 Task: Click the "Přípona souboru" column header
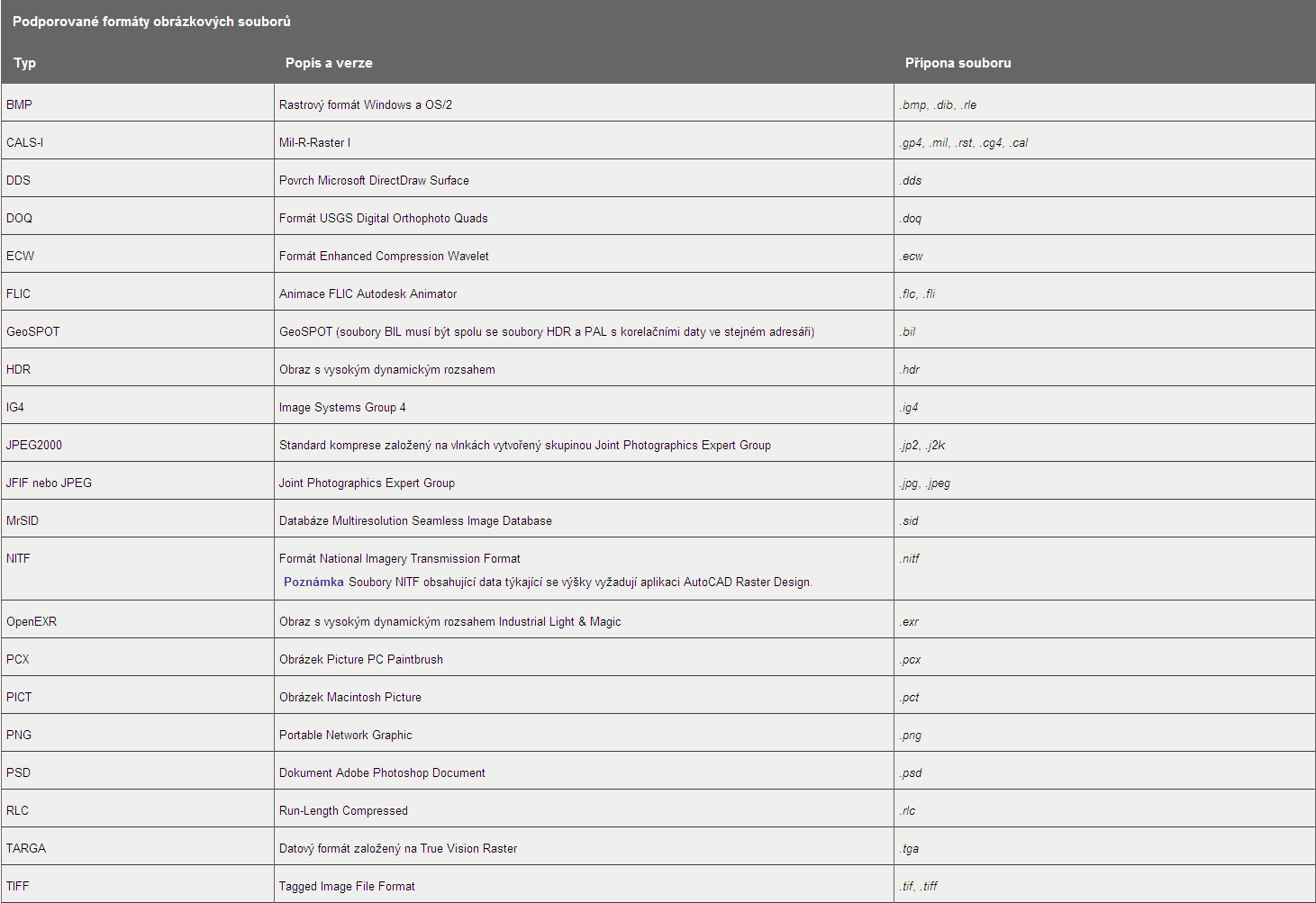(x=958, y=63)
